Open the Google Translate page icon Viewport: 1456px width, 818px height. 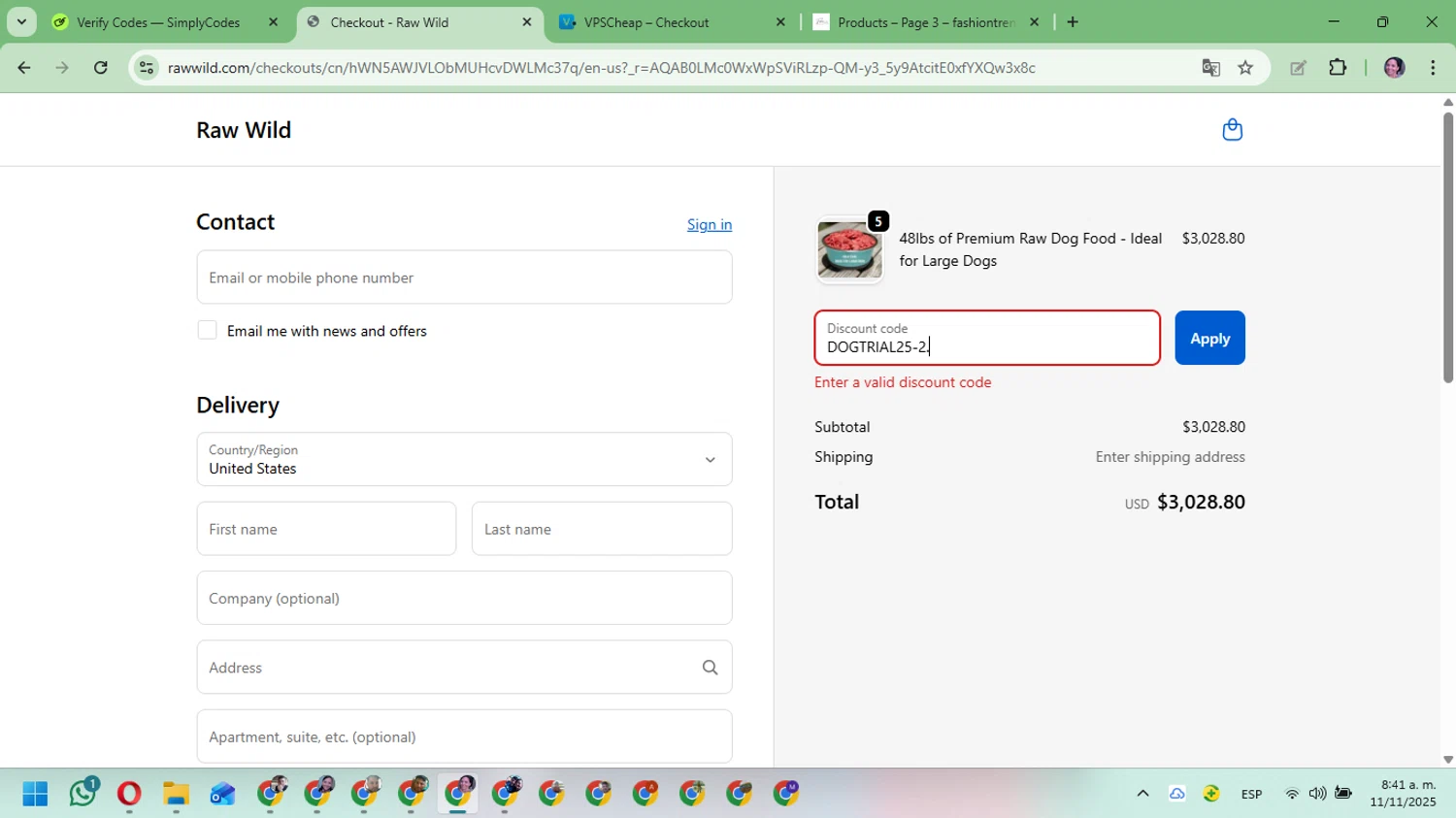(x=1210, y=67)
